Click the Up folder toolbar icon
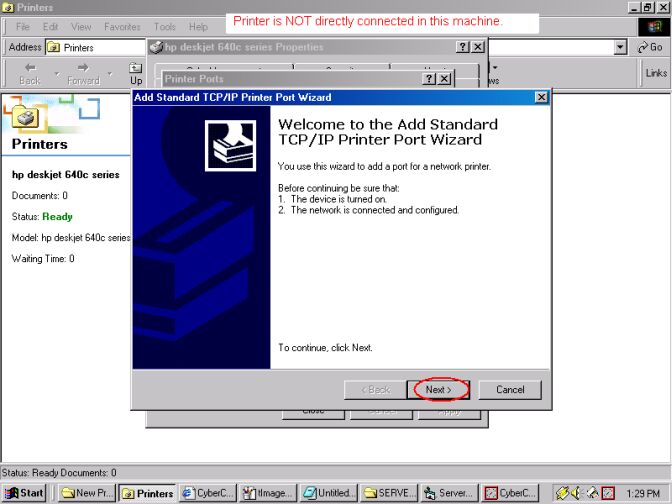The image size is (672, 504). [x=136, y=73]
